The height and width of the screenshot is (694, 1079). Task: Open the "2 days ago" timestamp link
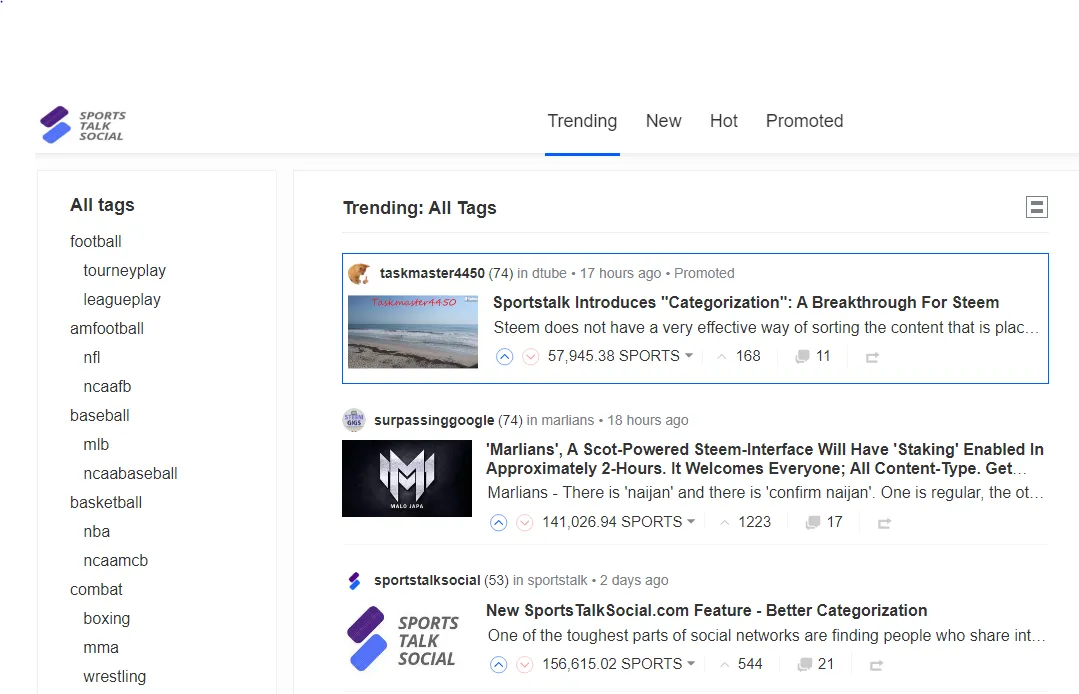point(634,581)
